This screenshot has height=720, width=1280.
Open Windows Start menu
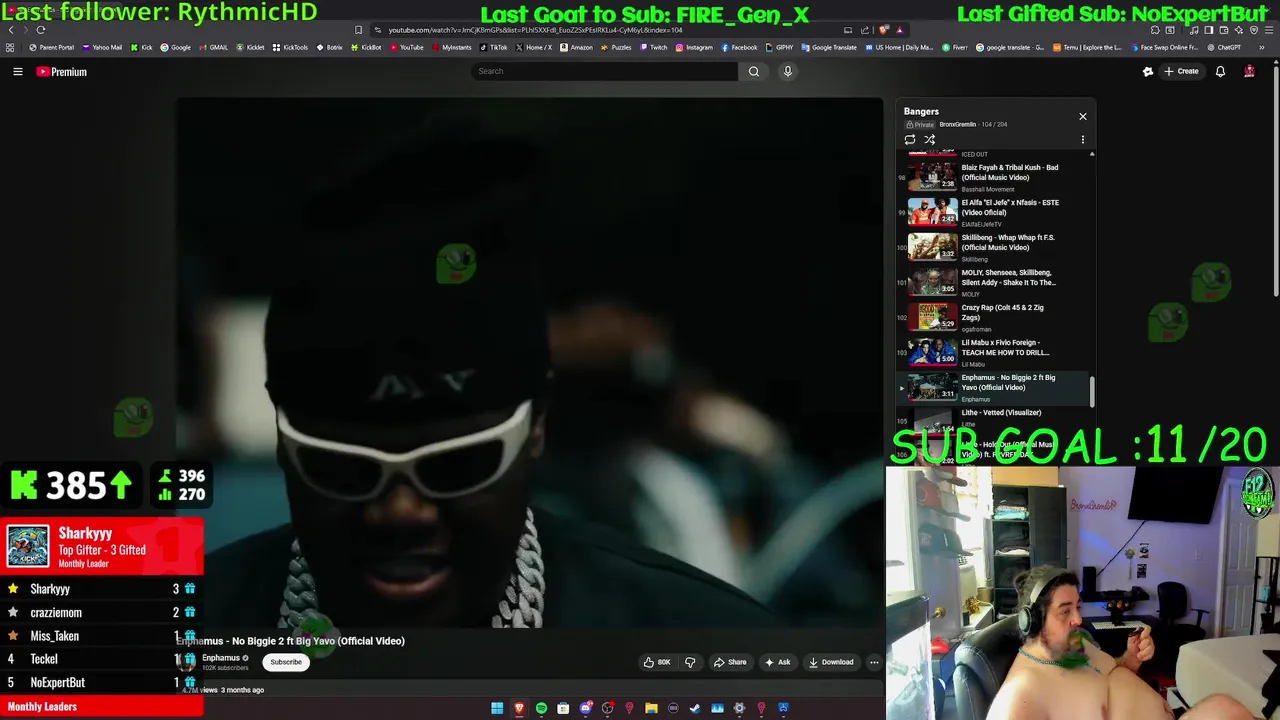point(497,708)
